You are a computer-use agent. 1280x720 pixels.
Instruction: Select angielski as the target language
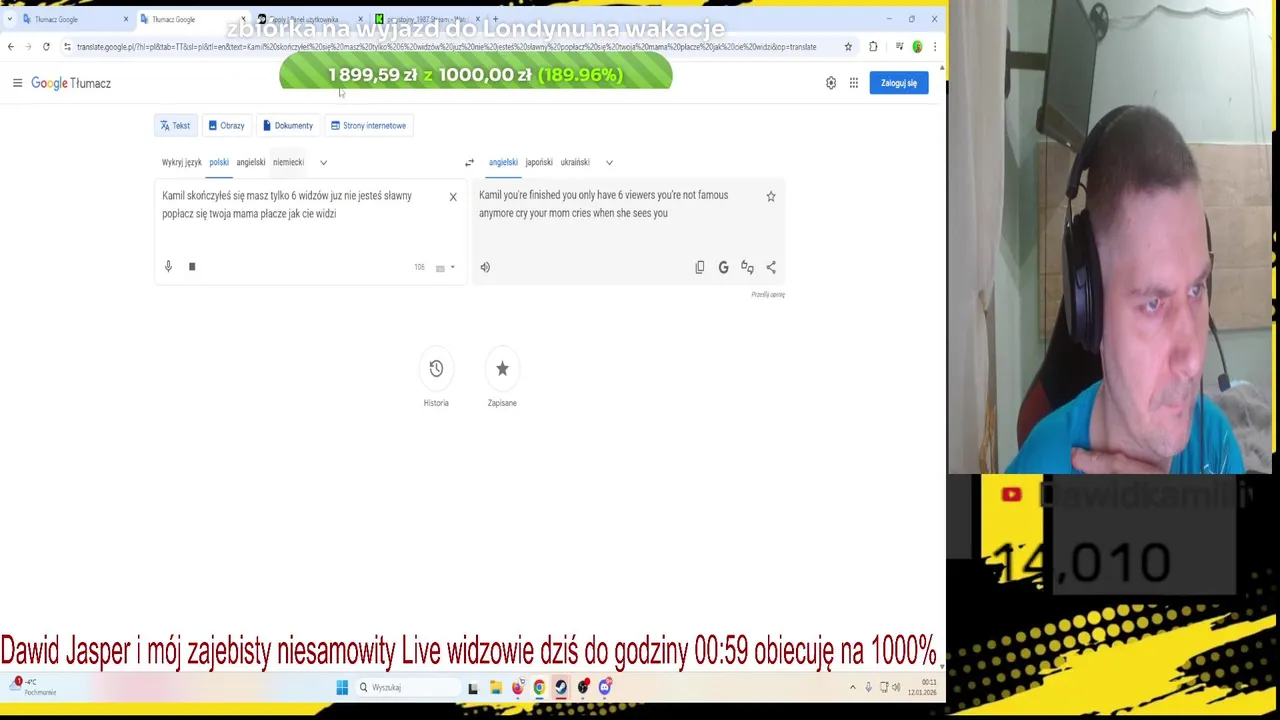pos(503,162)
